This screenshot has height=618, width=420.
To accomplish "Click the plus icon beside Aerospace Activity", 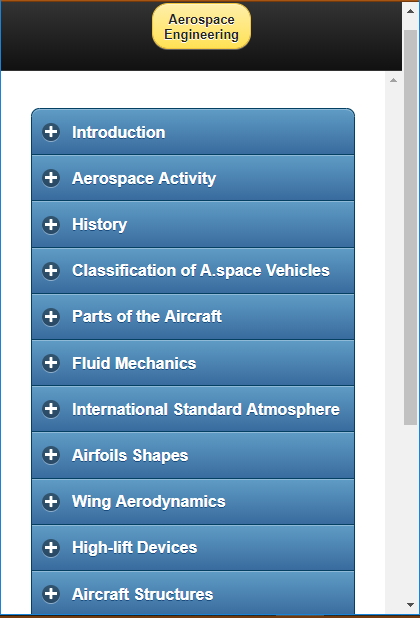I will 51,178.
